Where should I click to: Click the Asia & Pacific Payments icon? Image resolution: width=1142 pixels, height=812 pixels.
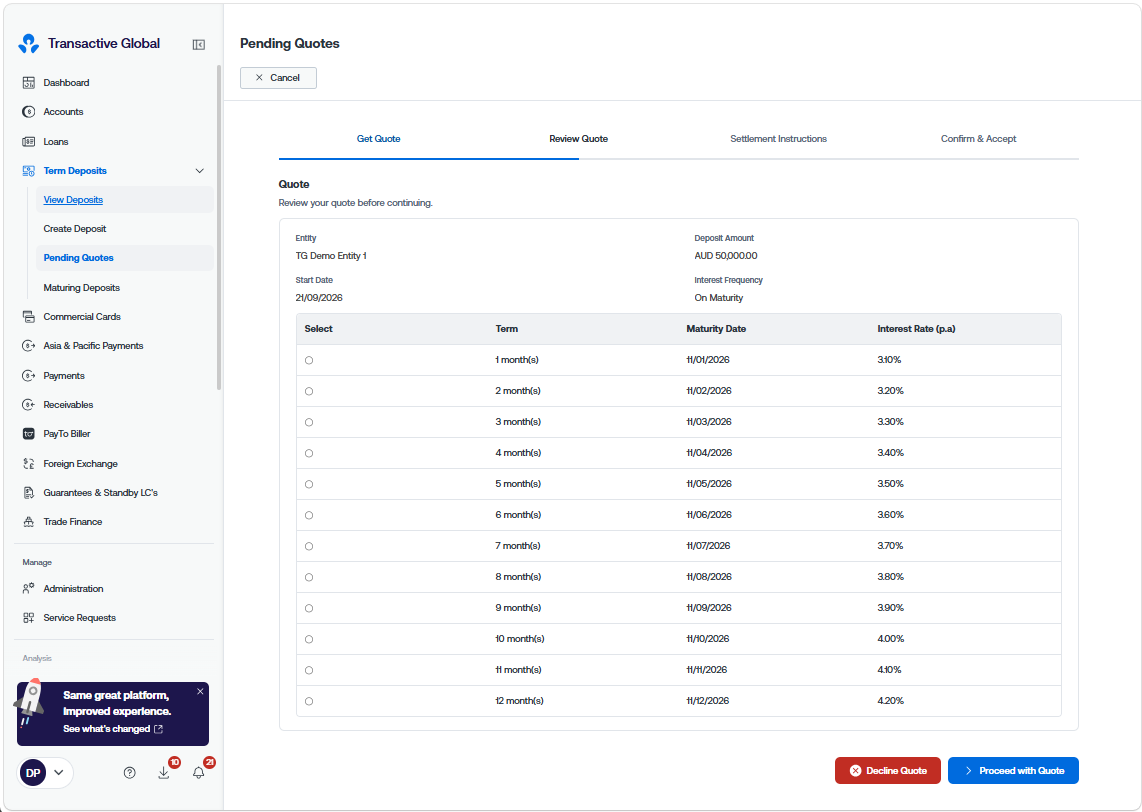[28, 346]
